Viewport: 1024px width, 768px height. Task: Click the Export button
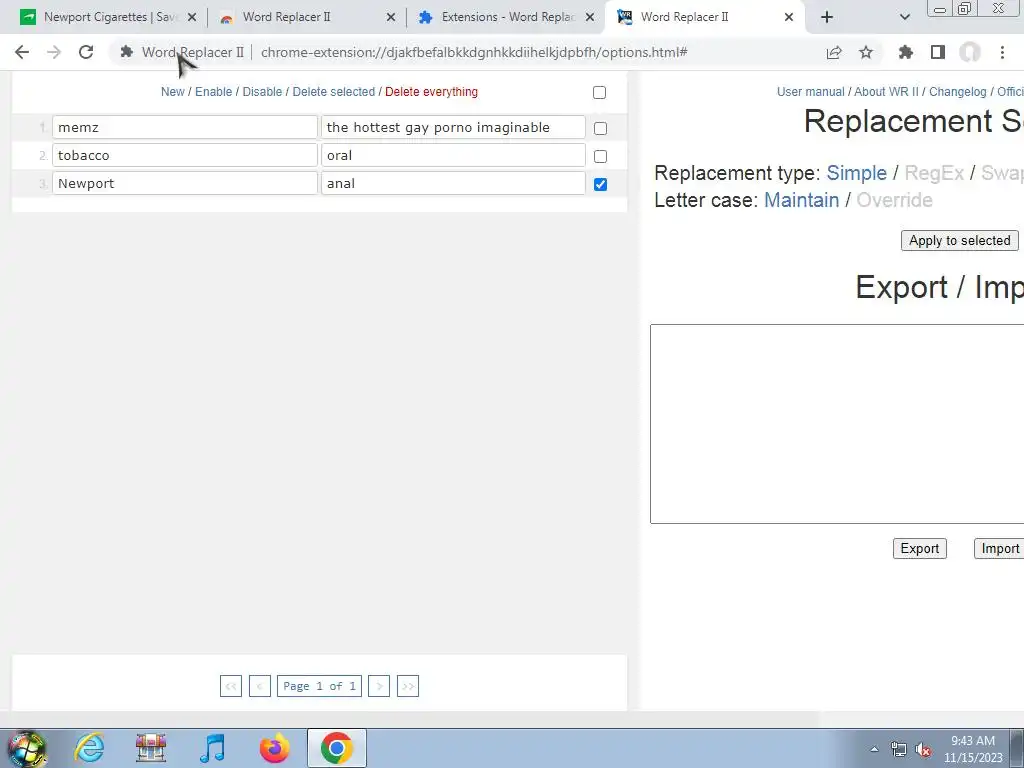(920, 549)
